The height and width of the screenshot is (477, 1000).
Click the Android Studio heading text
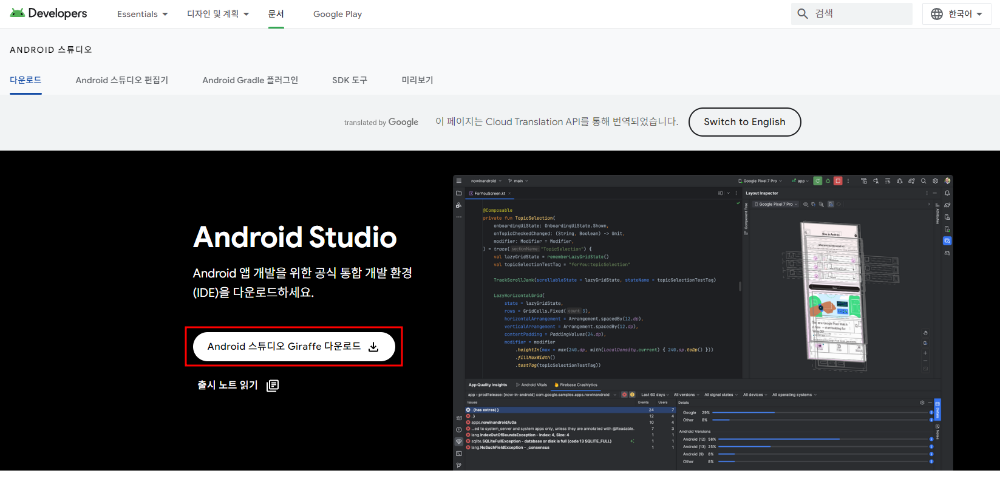(295, 238)
